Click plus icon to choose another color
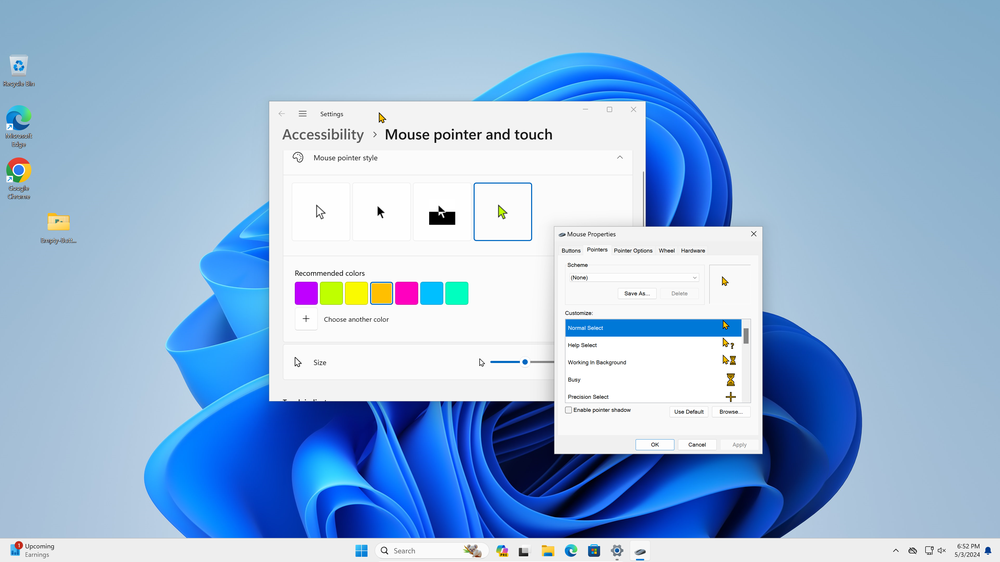 coord(306,319)
